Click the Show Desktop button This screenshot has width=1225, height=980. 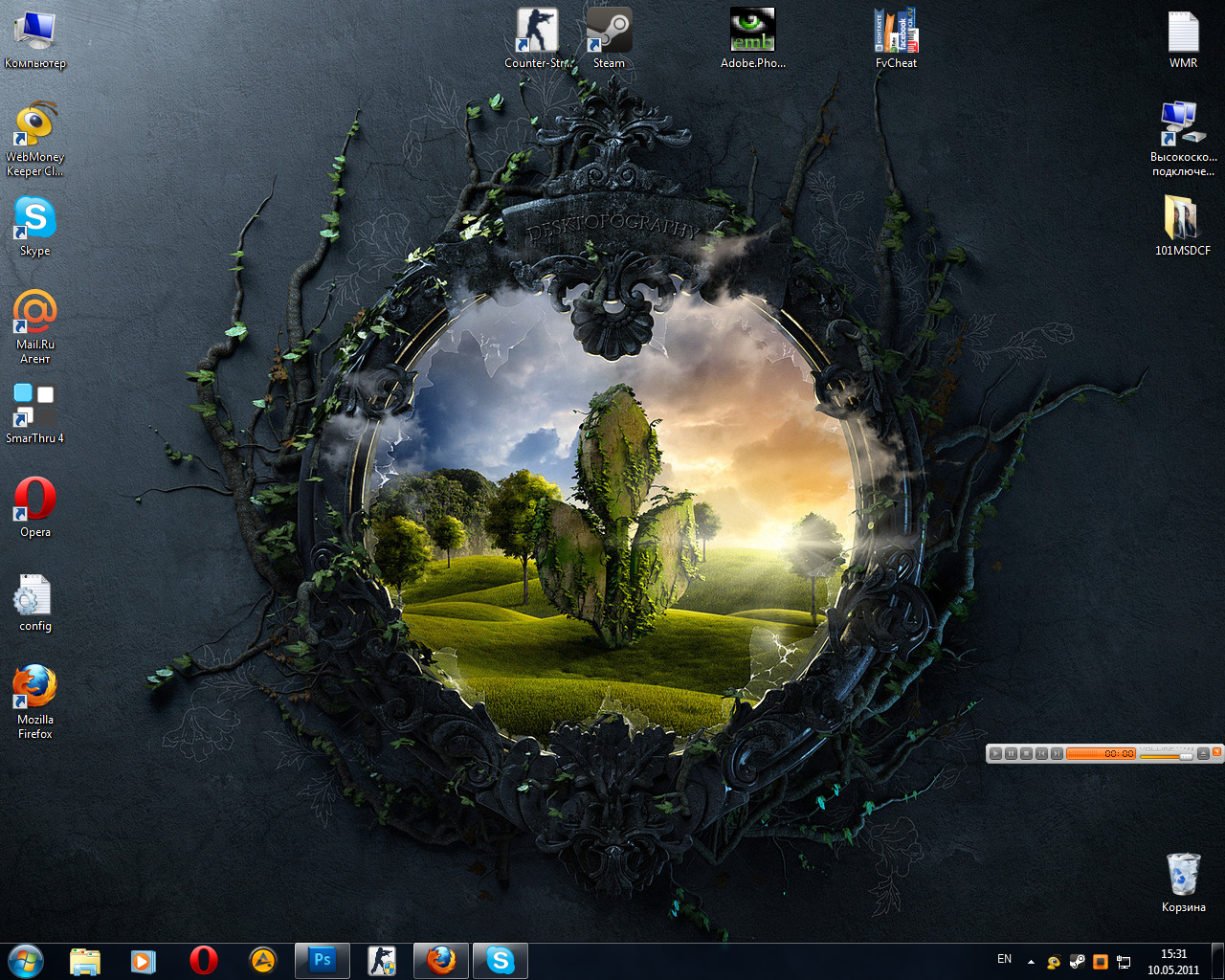1217,961
